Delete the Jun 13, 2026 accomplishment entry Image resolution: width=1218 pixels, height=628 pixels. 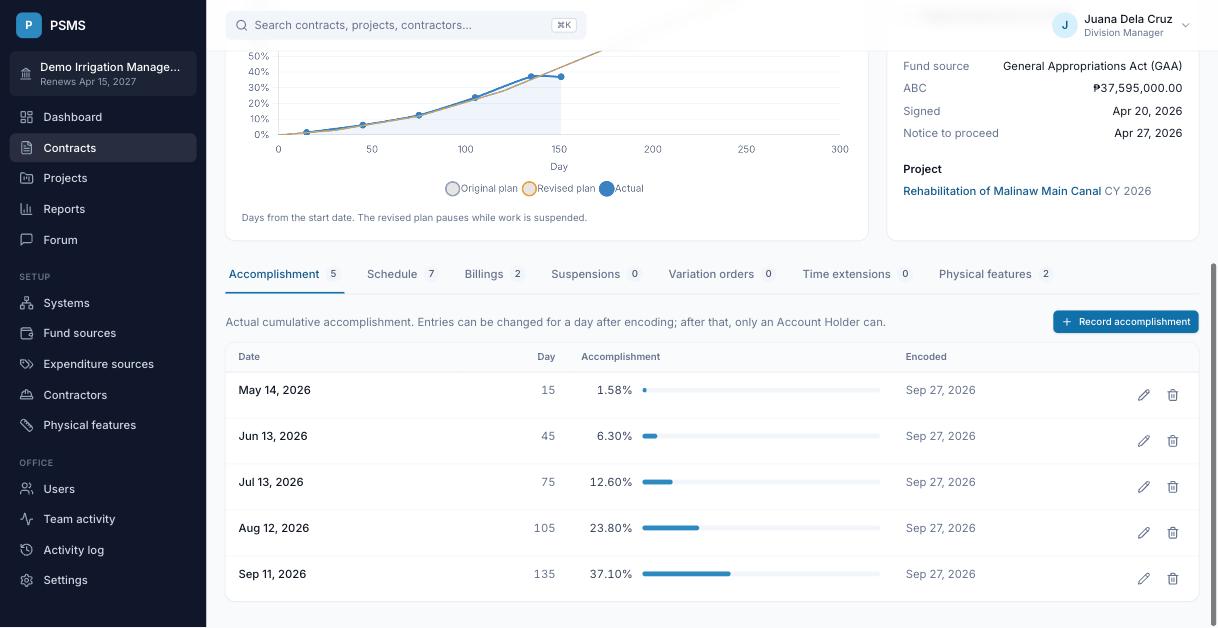click(1173, 441)
